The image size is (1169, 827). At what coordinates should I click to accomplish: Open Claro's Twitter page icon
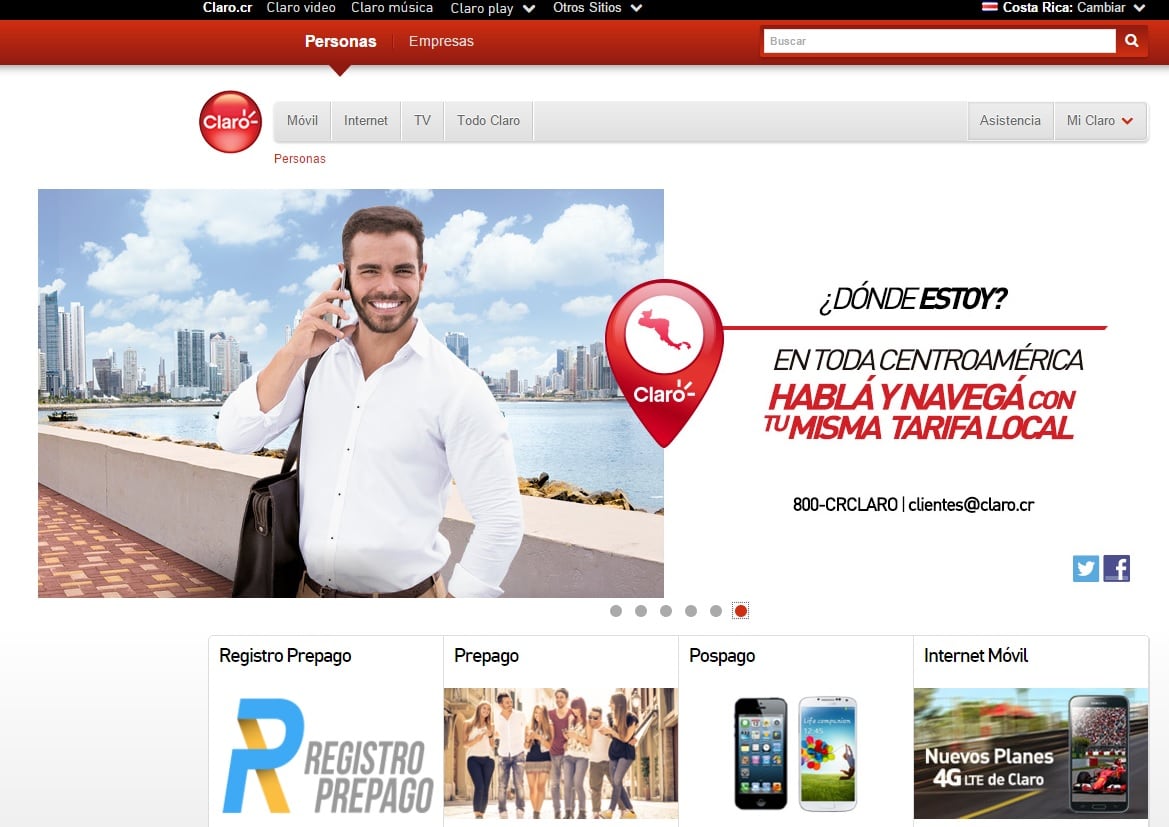tap(1085, 569)
